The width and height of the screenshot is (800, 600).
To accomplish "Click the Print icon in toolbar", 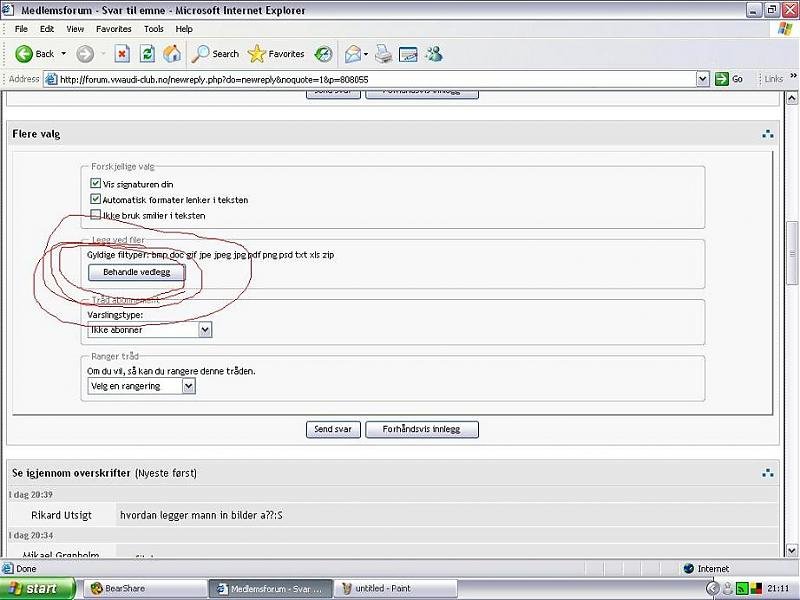I will point(383,54).
